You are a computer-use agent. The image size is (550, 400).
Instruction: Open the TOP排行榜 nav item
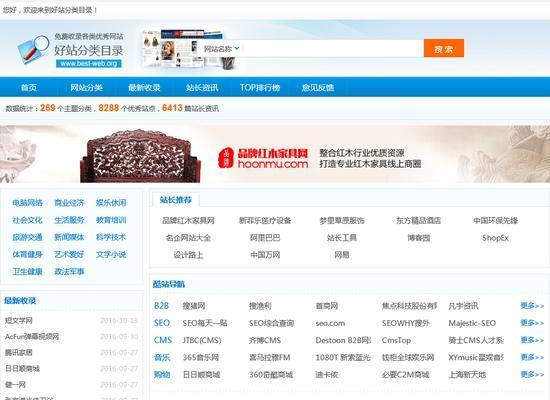click(260, 87)
